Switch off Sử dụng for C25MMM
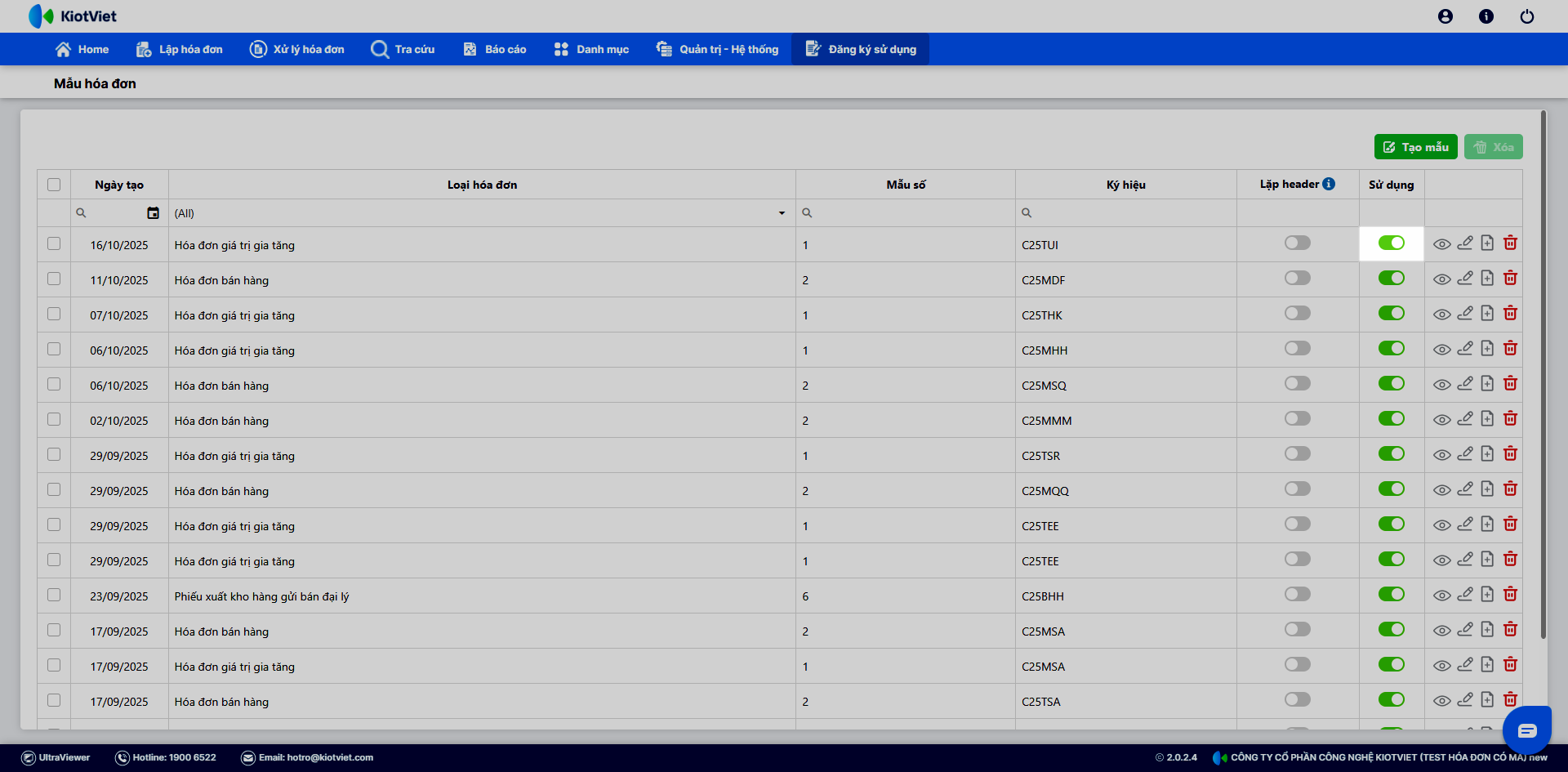Screen dimensions: 1568x772 [x=1392, y=418]
